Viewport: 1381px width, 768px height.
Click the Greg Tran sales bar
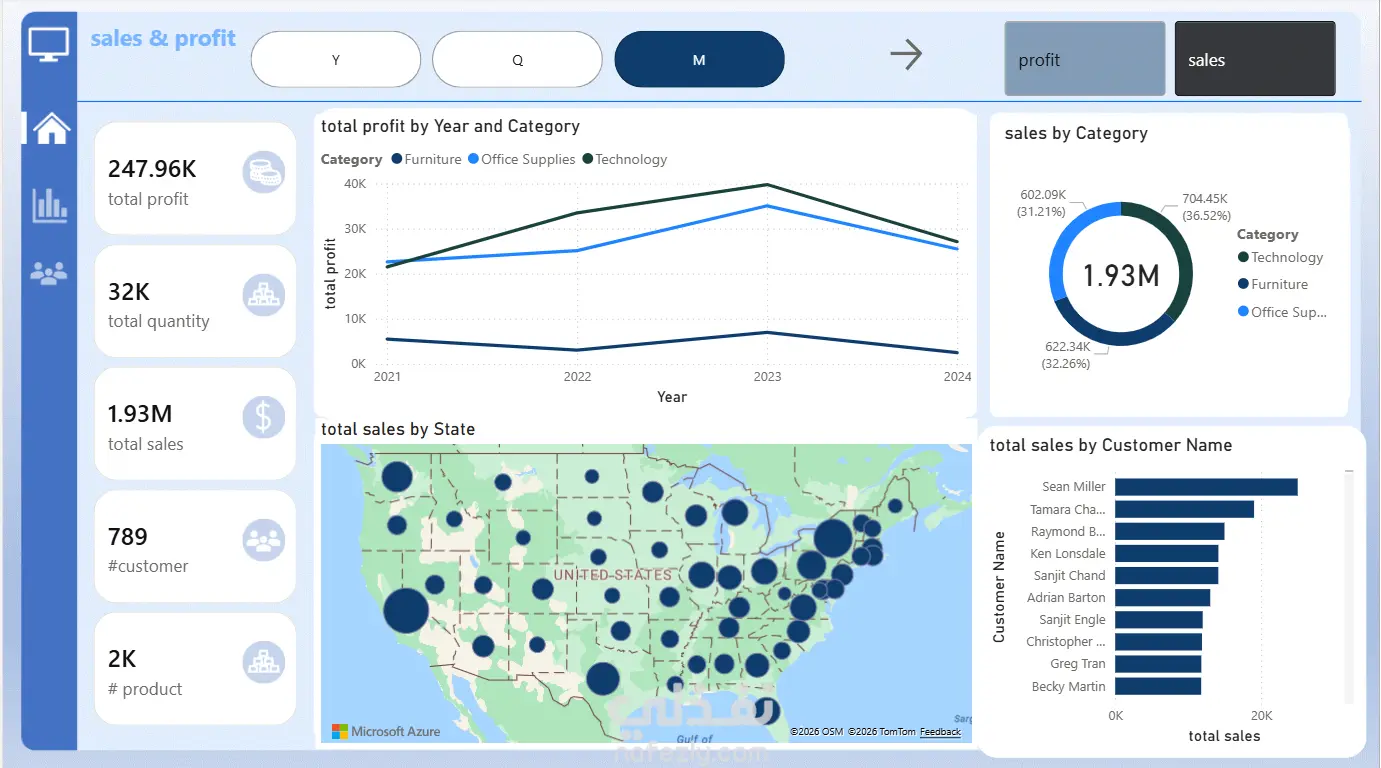click(1158, 664)
